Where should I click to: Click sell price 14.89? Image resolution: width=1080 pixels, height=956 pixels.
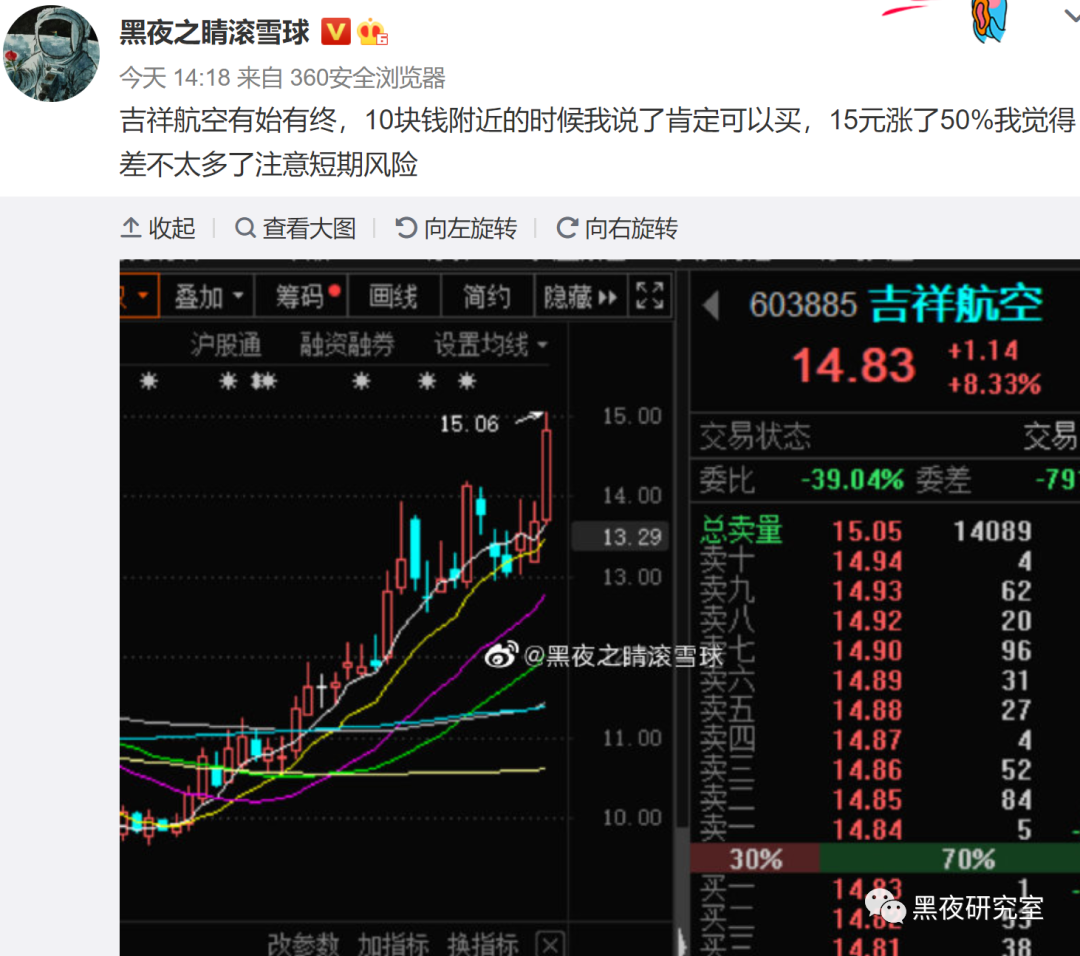(867, 680)
